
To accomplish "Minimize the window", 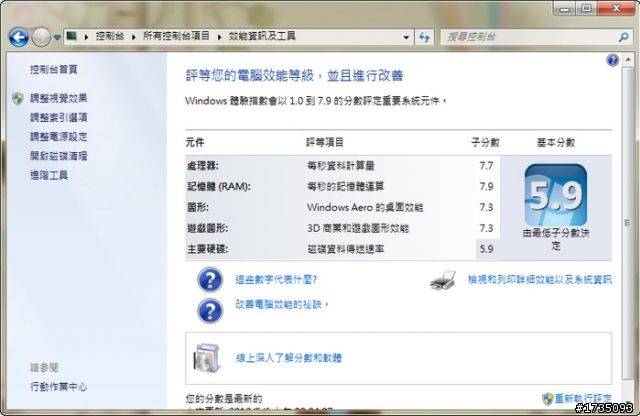I will (x=564, y=8).
